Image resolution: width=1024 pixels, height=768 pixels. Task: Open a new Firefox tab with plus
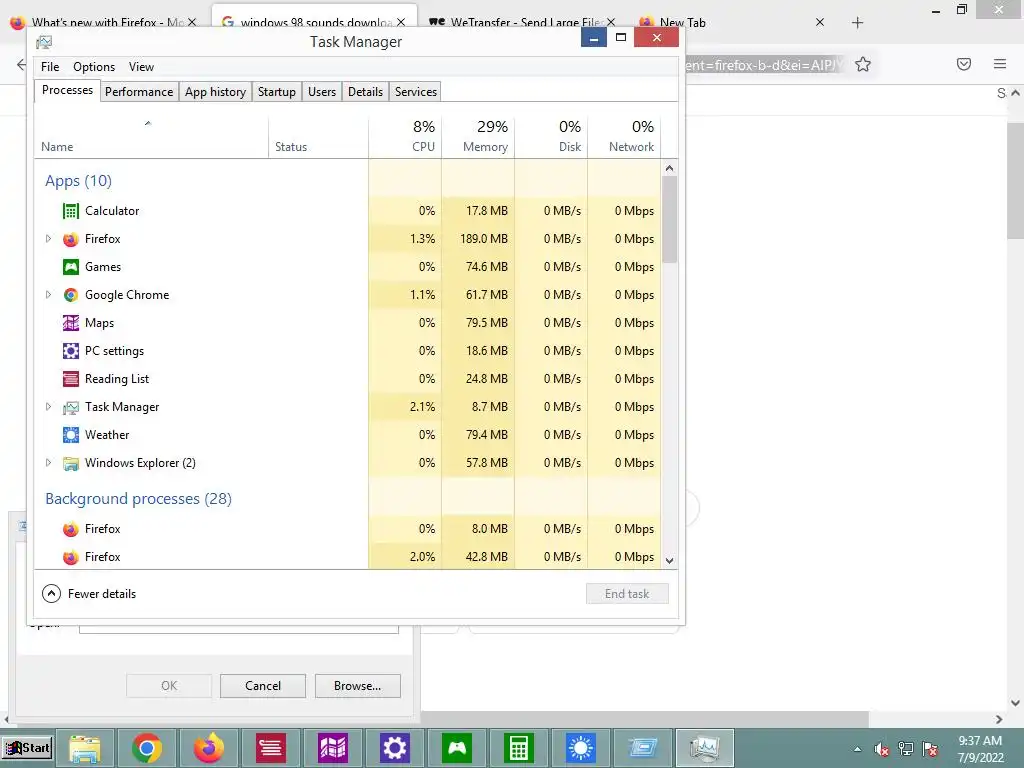857,23
